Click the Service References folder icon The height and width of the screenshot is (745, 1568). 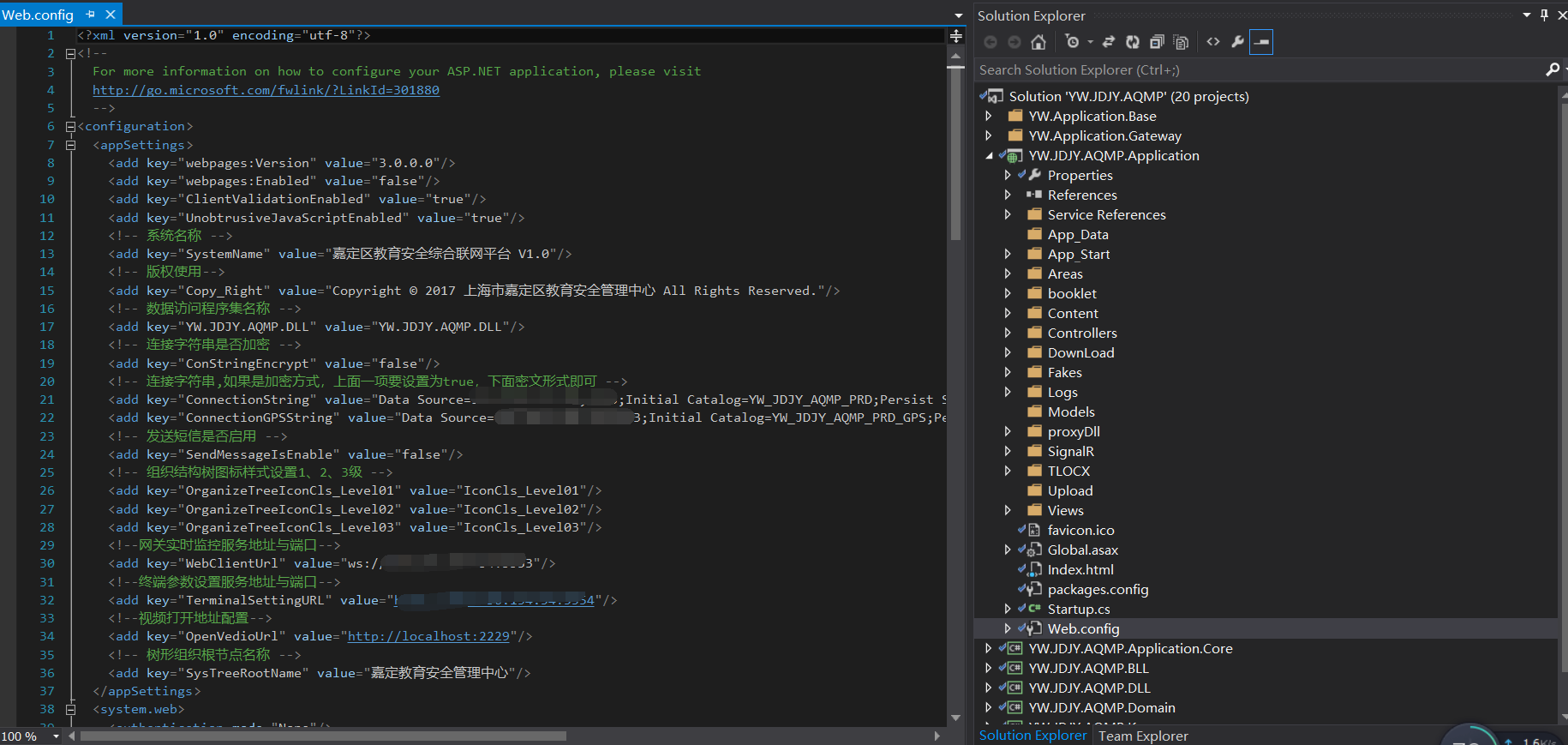1034,214
